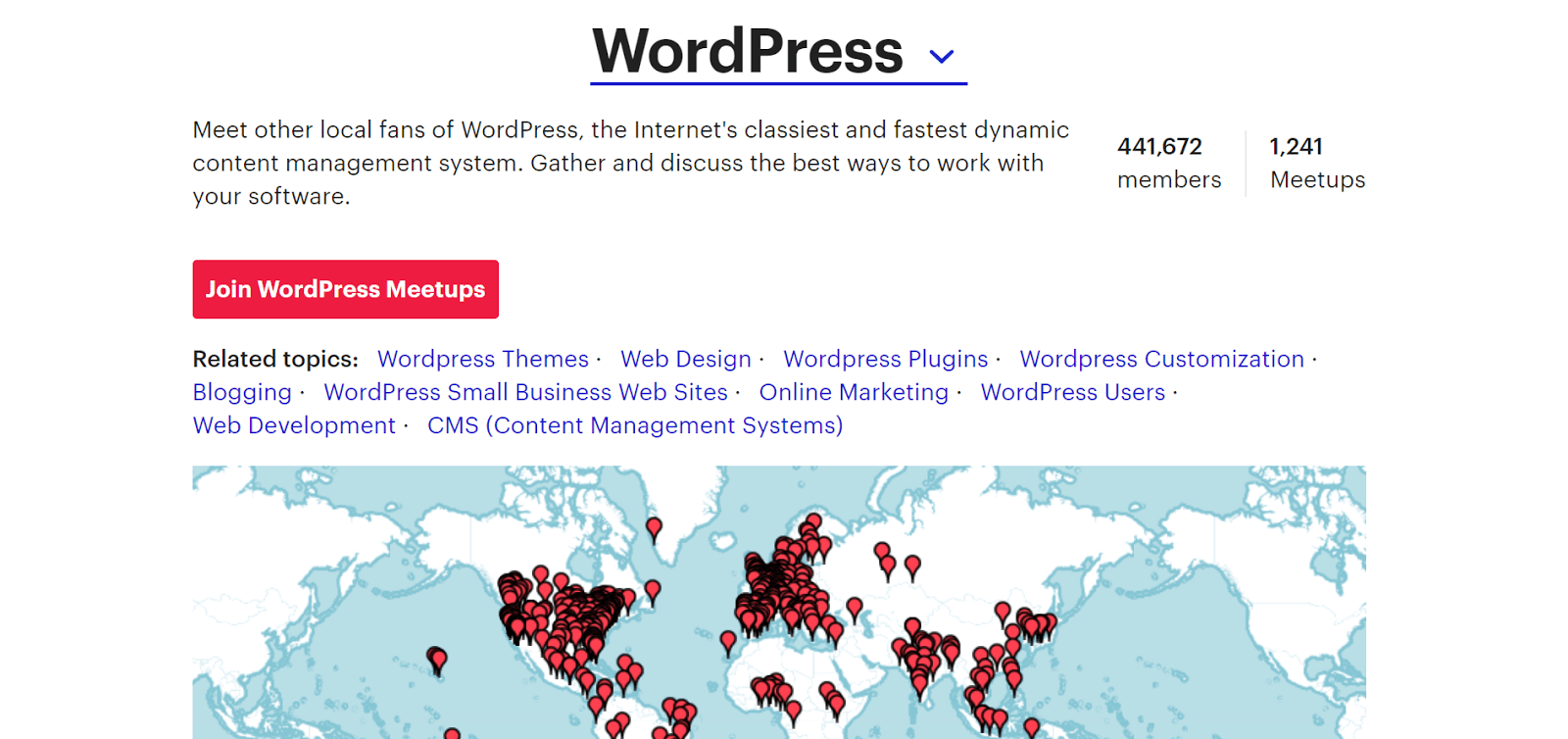Select the Wordpress Plugins topic link
The image size is (1568, 739).
click(885, 360)
